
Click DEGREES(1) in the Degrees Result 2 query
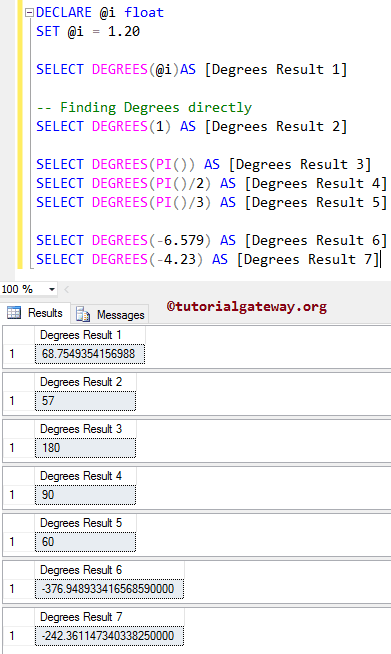(131, 126)
